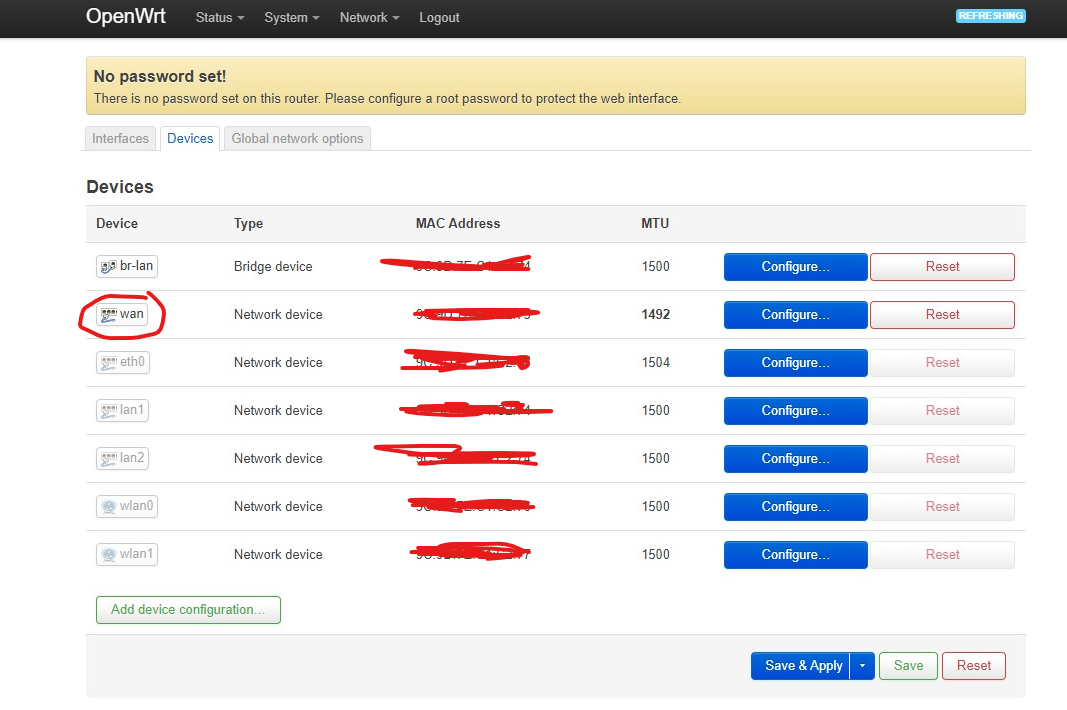Open the Network dropdown menu
The width and height of the screenshot is (1067, 710).
click(x=370, y=18)
